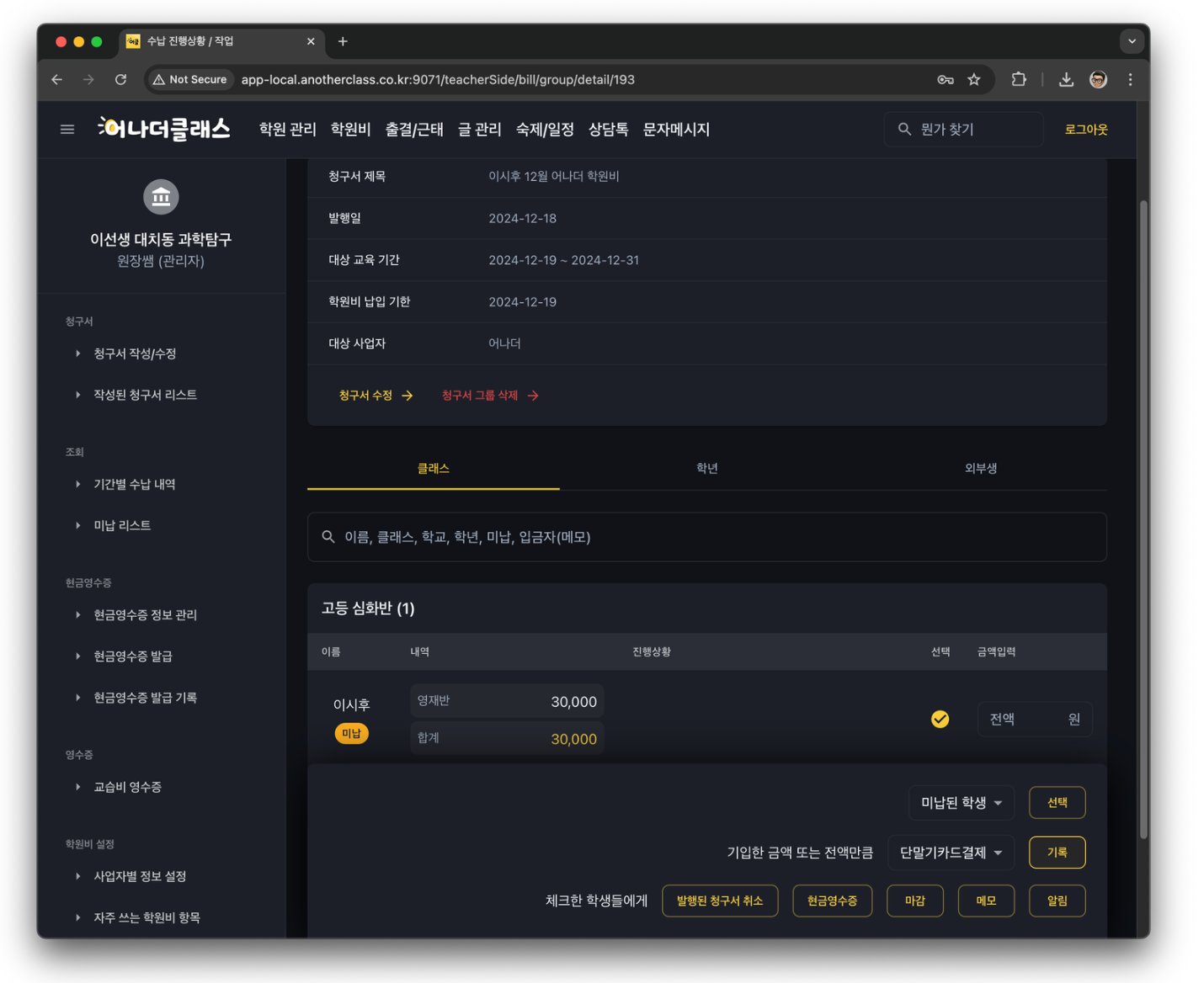Open Chrome three-dot menu
1204x983 pixels.
[1131, 79]
